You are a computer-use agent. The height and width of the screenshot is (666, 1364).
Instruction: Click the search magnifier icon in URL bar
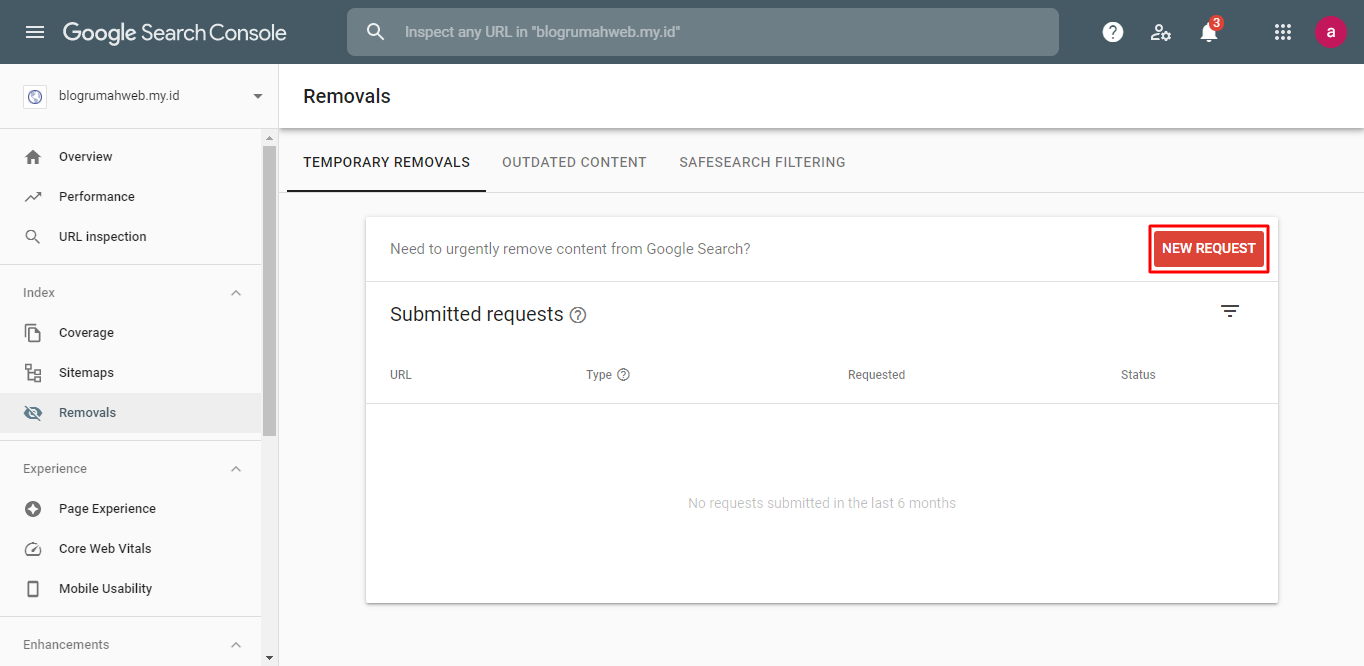pos(376,32)
